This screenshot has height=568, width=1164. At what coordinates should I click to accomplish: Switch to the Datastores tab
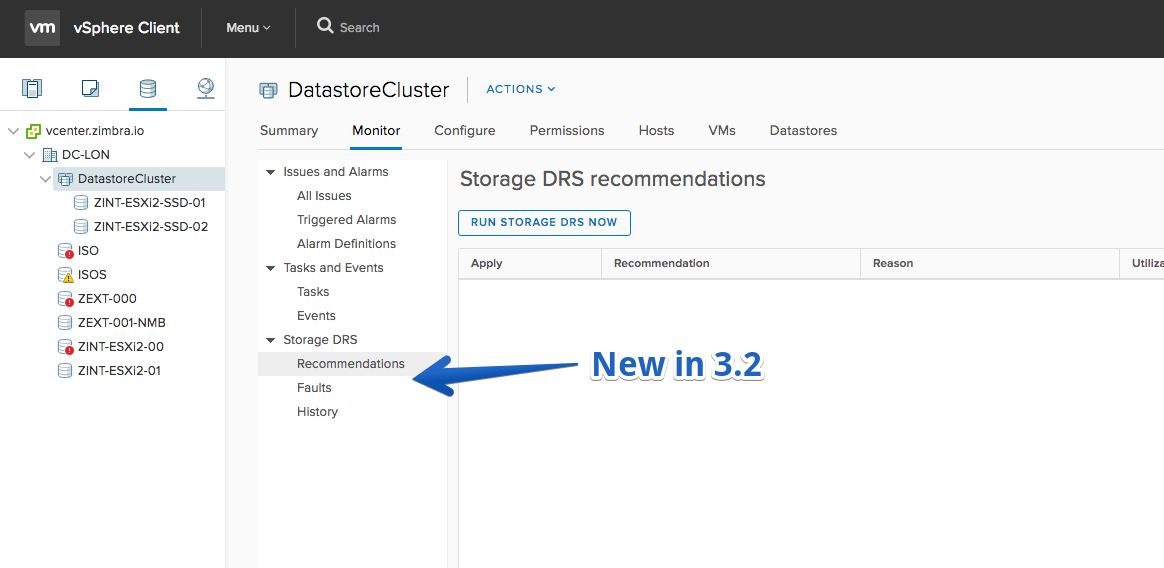tap(803, 131)
